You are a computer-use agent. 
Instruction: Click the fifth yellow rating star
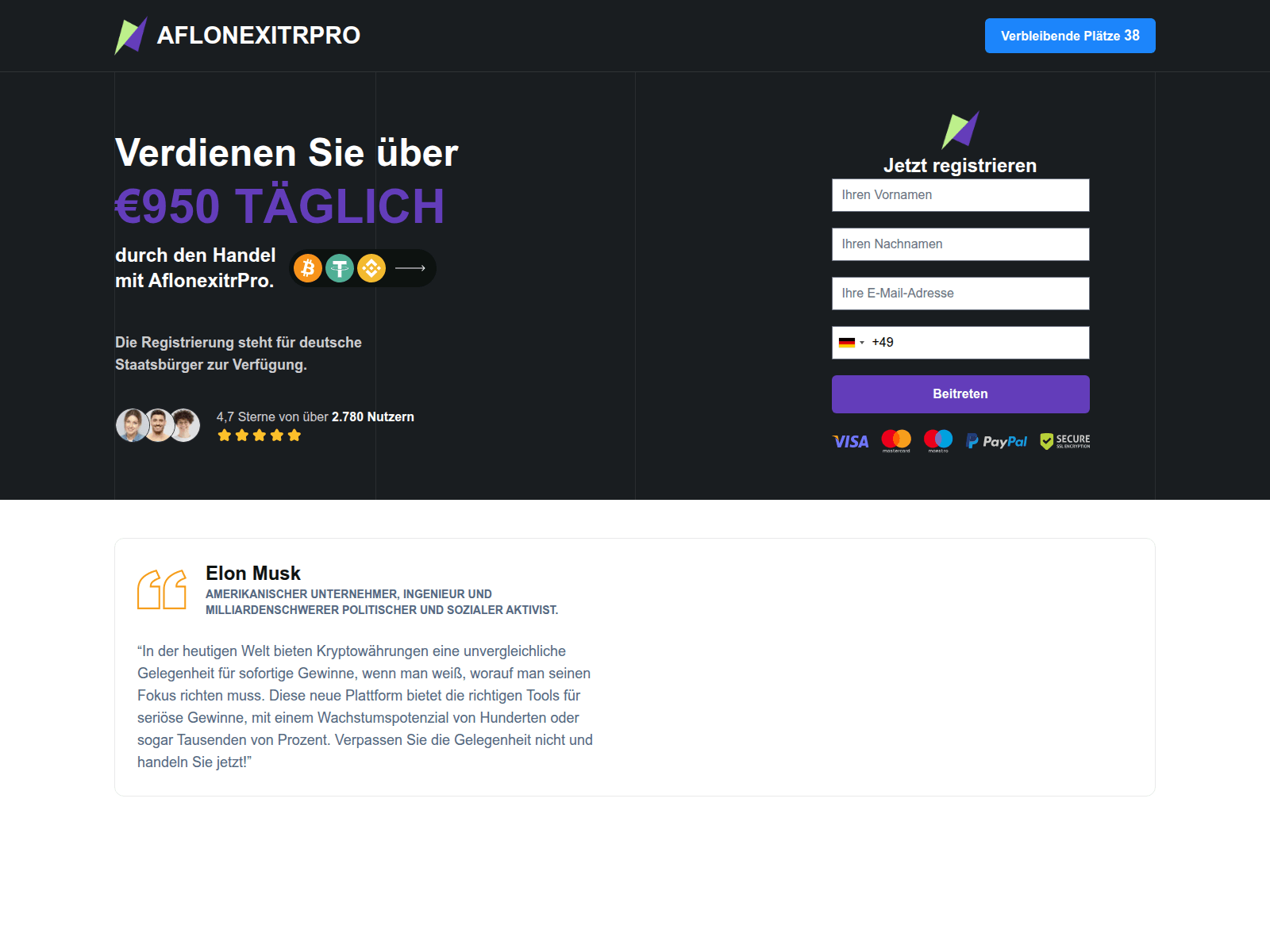pos(294,436)
